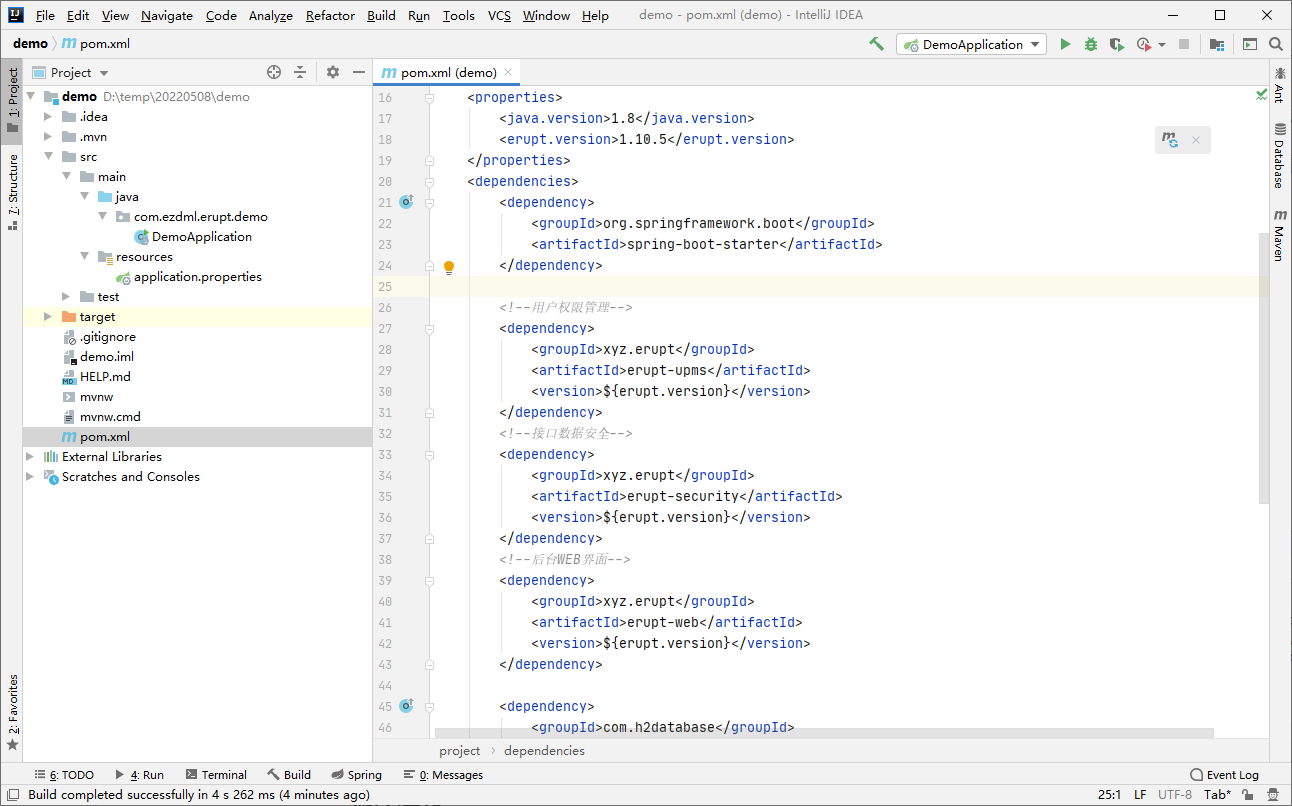The height and width of the screenshot is (806, 1292).
Task: Toggle the 7: Structure side tab
Action: [12, 192]
